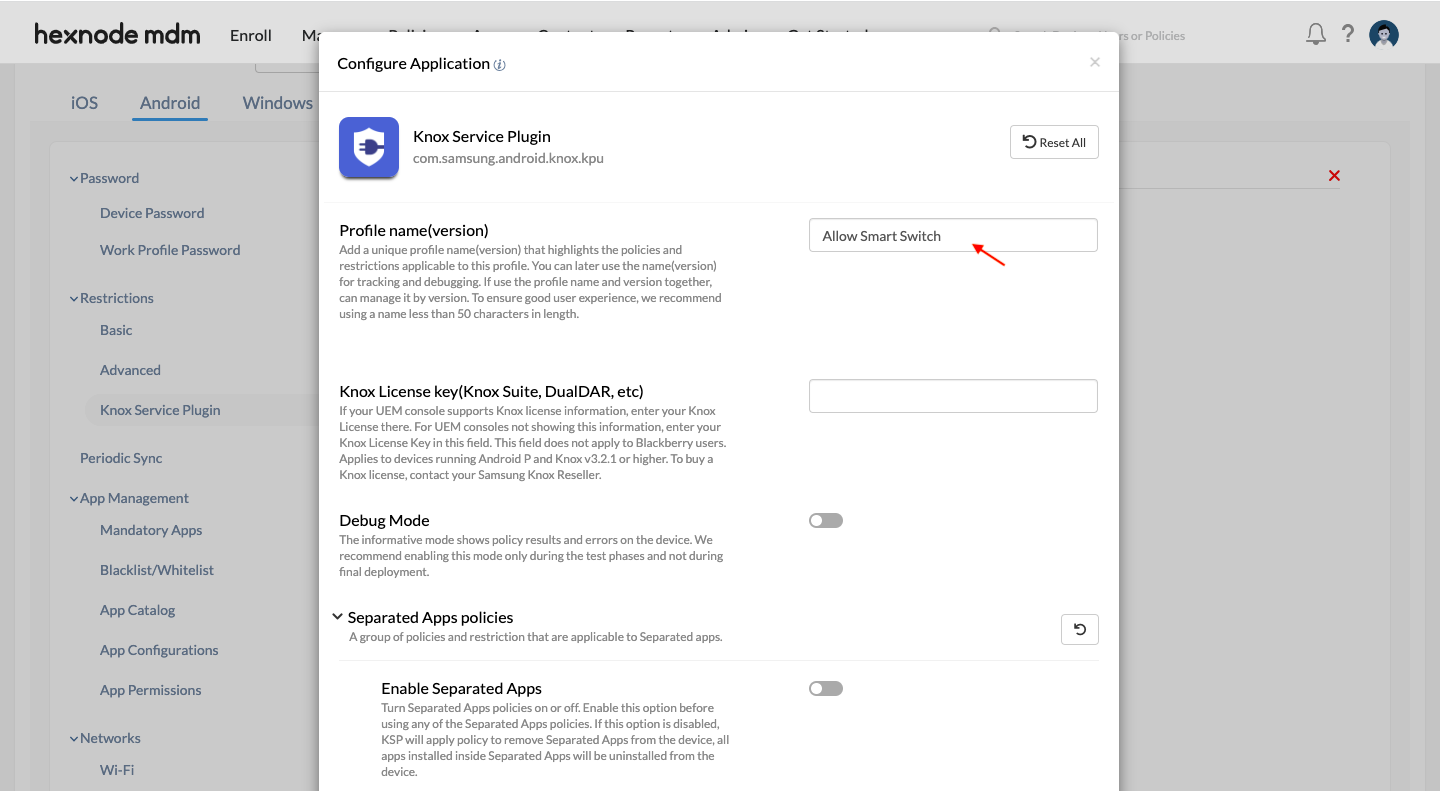The height and width of the screenshot is (791, 1440).
Task: Open Mandatory Apps settings
Action: pyautogui.click(x=151, y=530)
